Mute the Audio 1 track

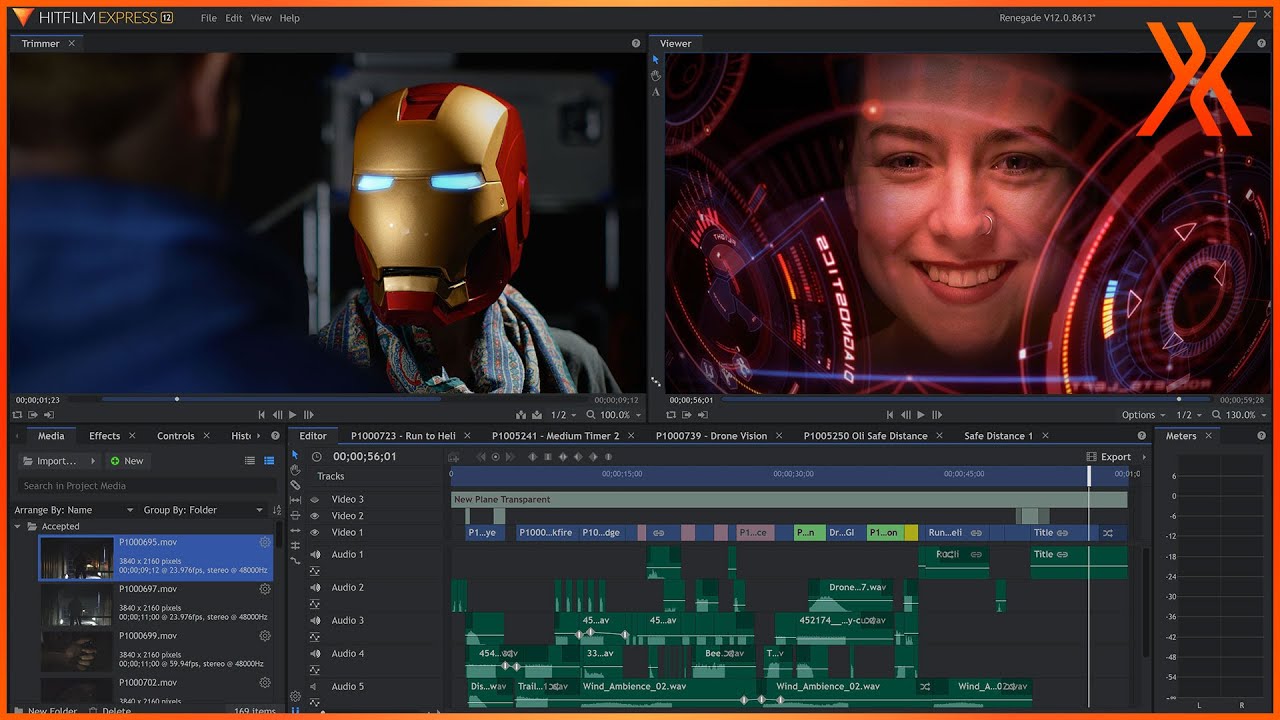315,554
